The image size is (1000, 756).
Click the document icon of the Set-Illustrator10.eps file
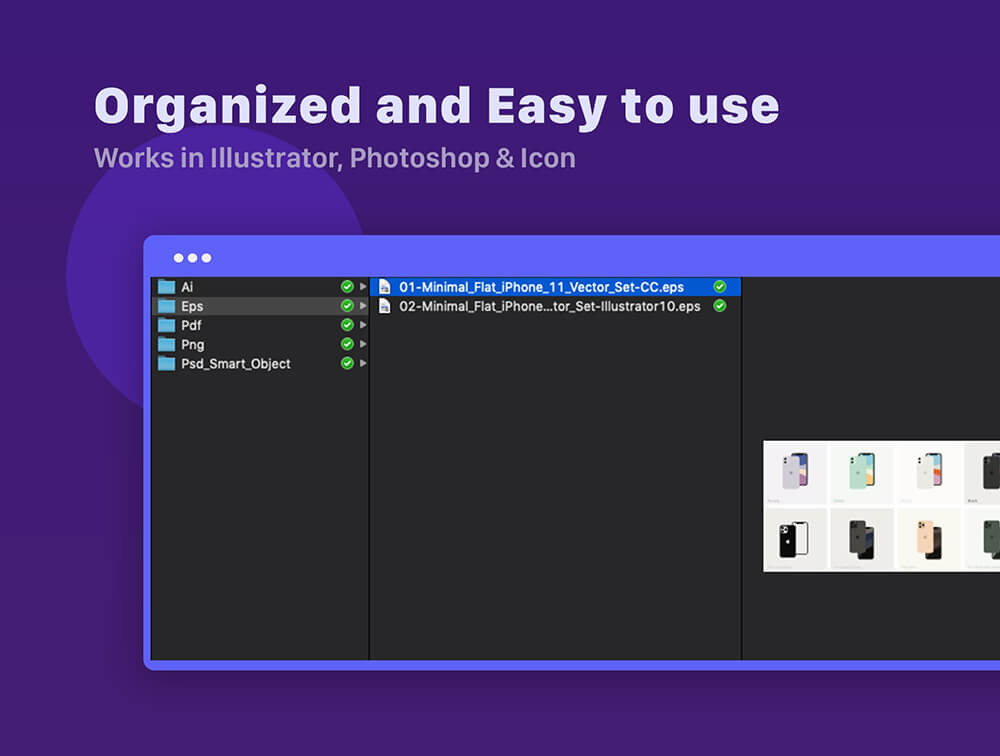click(x=385, y=306)
